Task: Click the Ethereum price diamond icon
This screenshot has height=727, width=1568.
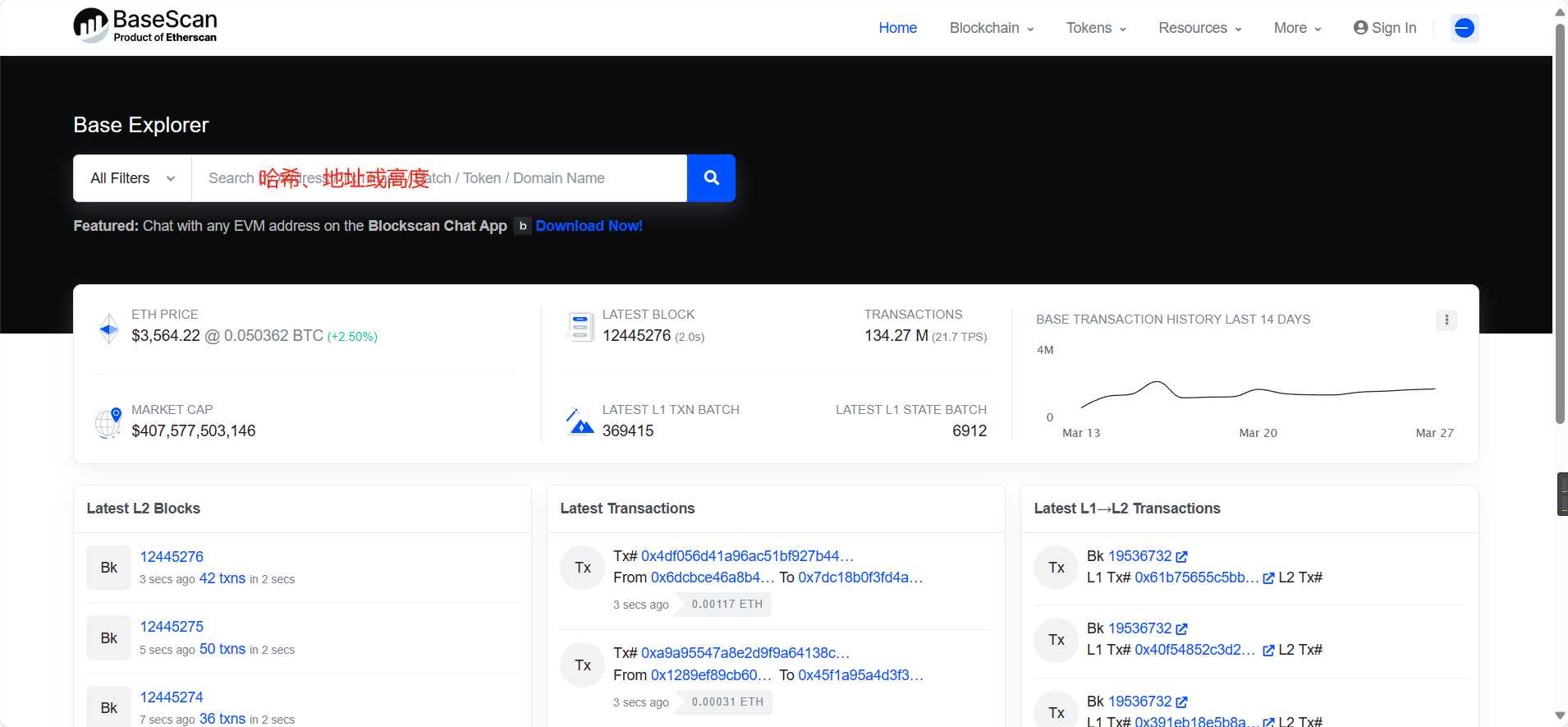Action: point(109,329)
